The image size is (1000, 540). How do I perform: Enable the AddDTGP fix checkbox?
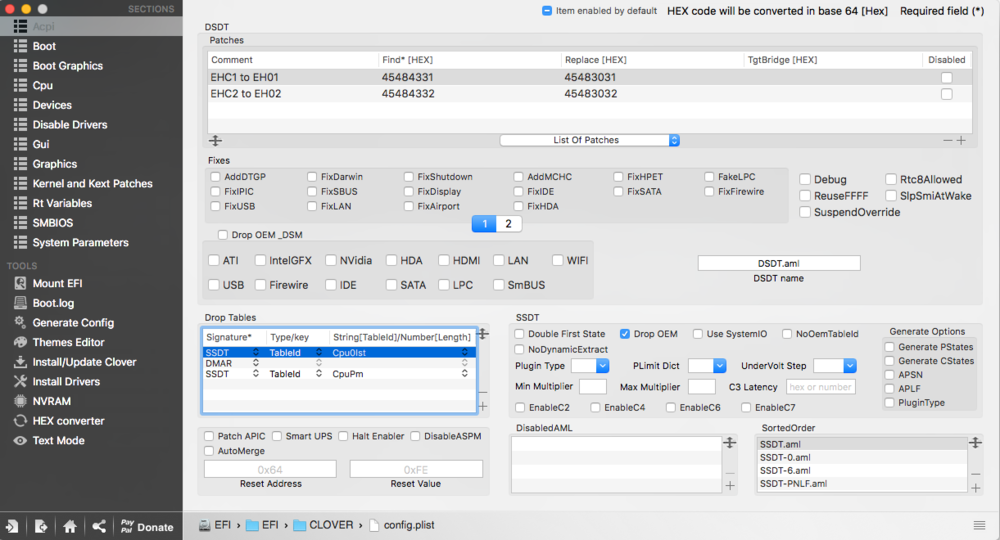coord(216,177)
